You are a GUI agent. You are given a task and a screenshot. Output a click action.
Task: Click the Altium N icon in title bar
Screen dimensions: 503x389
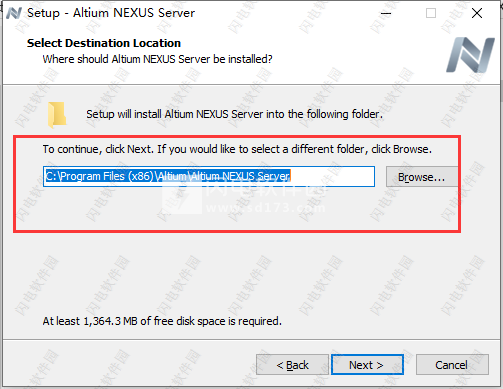coord(14,13)
